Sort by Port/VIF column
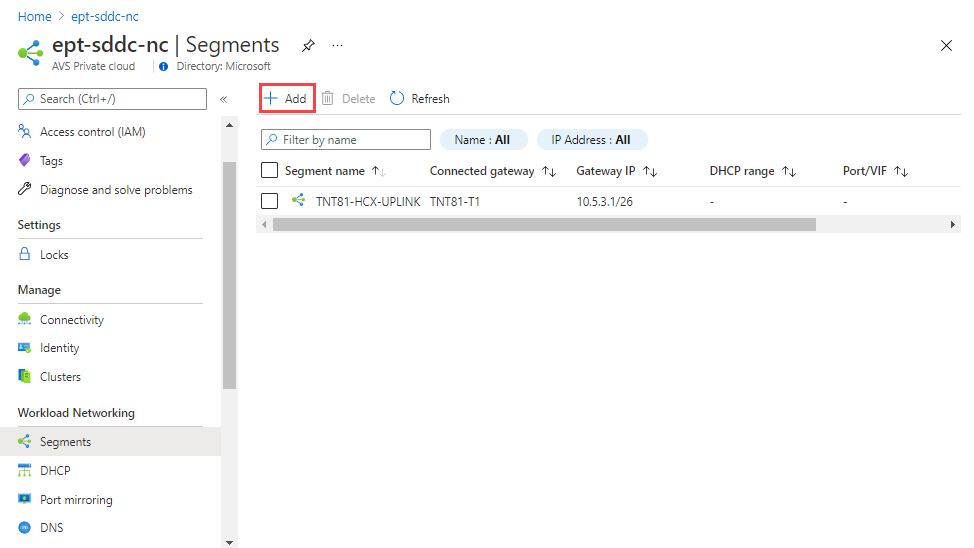 pos(875,171)
